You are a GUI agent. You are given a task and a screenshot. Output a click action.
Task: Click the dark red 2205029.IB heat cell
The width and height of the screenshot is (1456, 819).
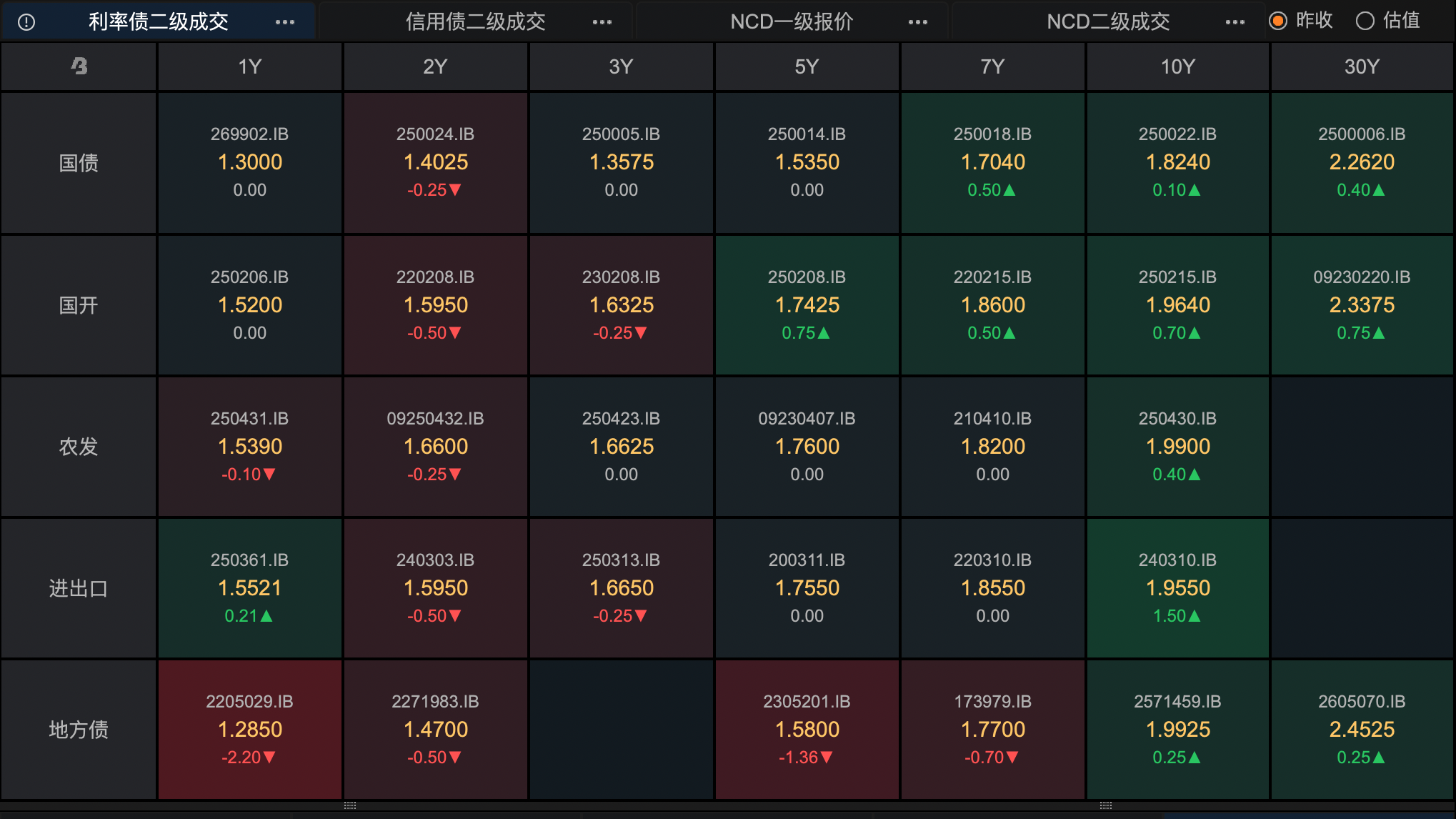(249, 729)
